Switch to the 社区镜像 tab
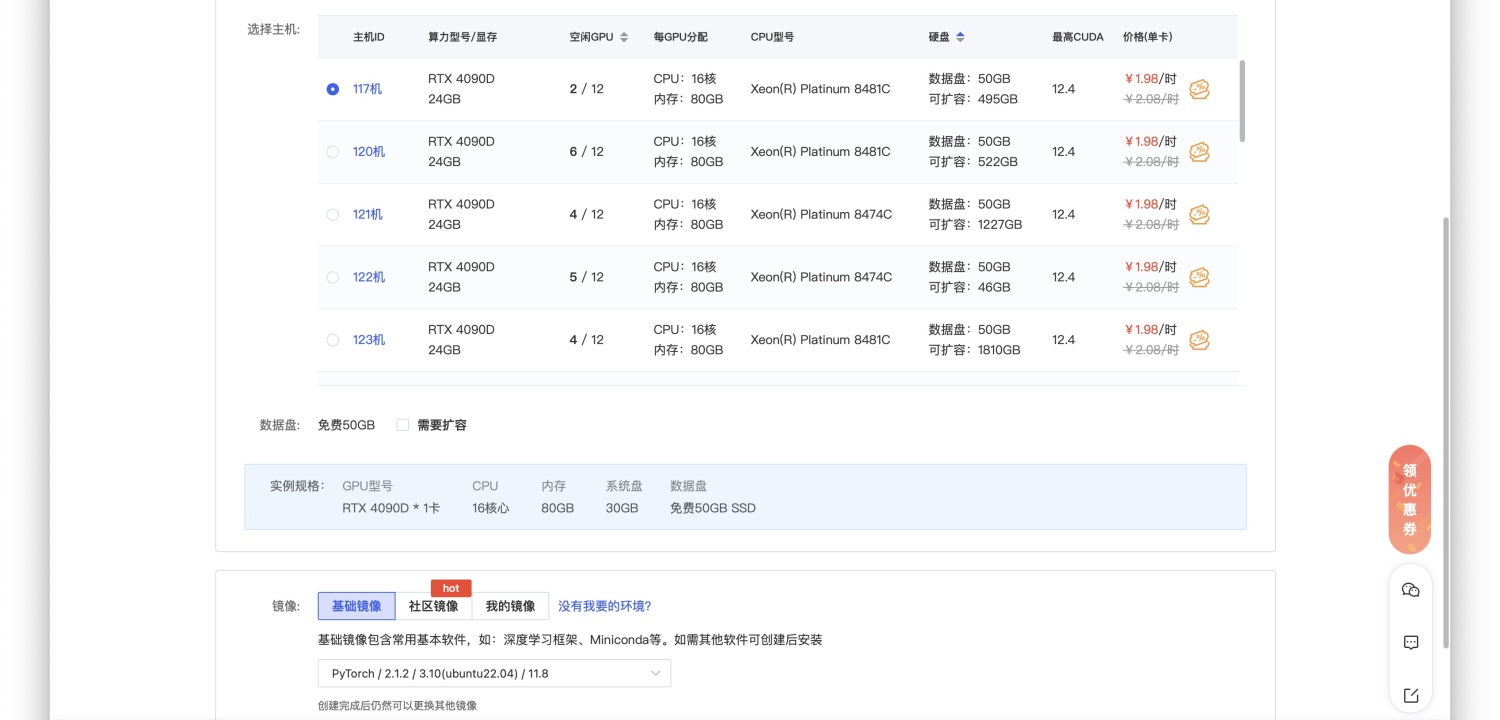The height and width of the screenshot is (720, 1500). [x=434, y=606]
